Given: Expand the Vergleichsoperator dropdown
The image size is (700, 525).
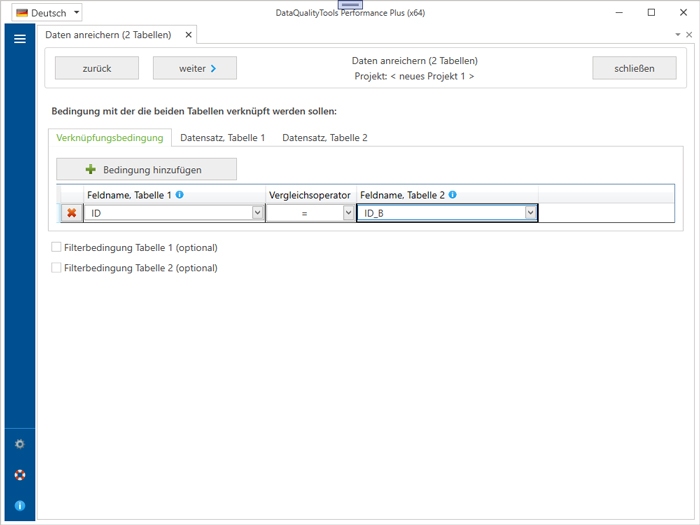Looking at the screenshot, I should click(348, 213).
